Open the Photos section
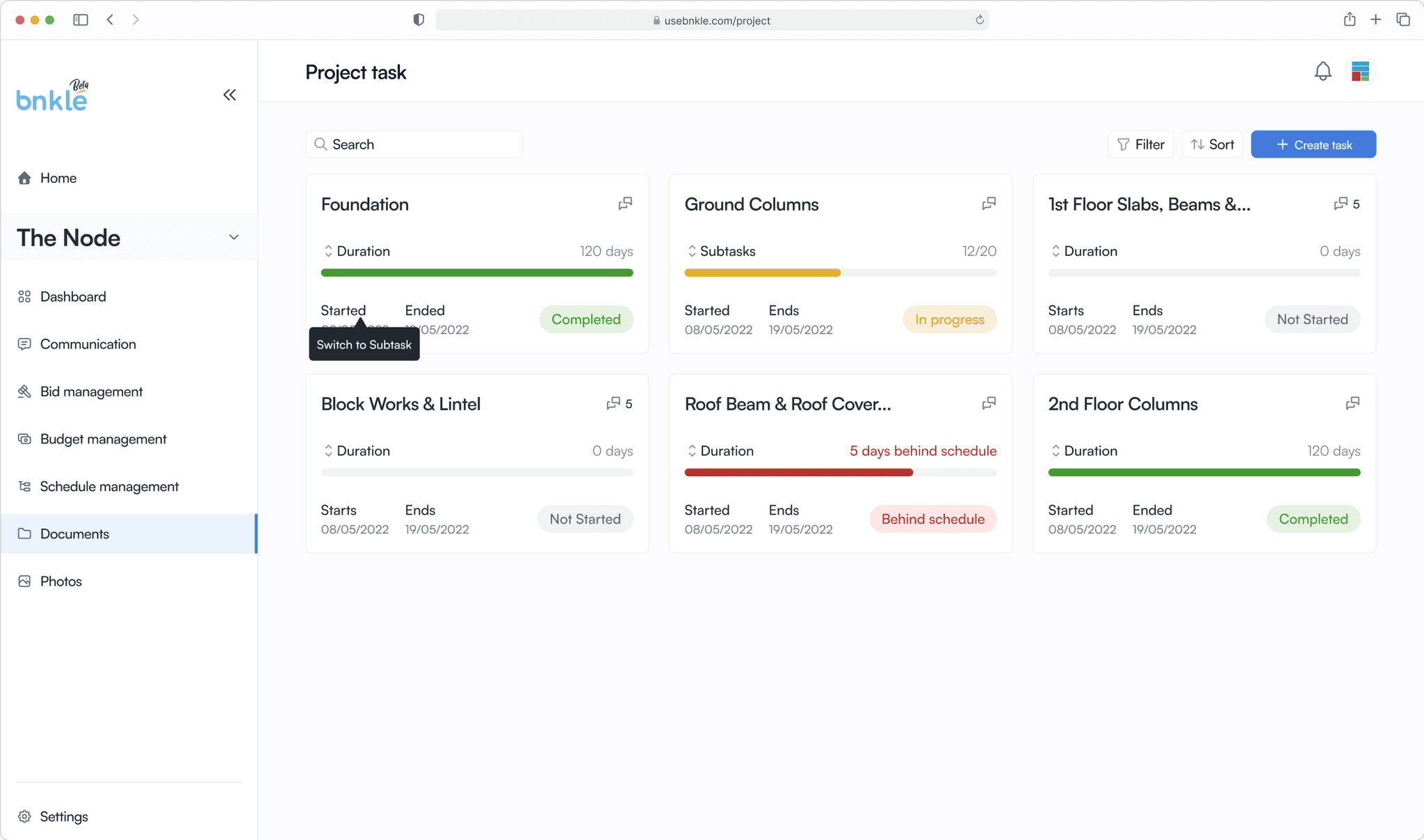The image size is (1424, 840). click(129, 581)
